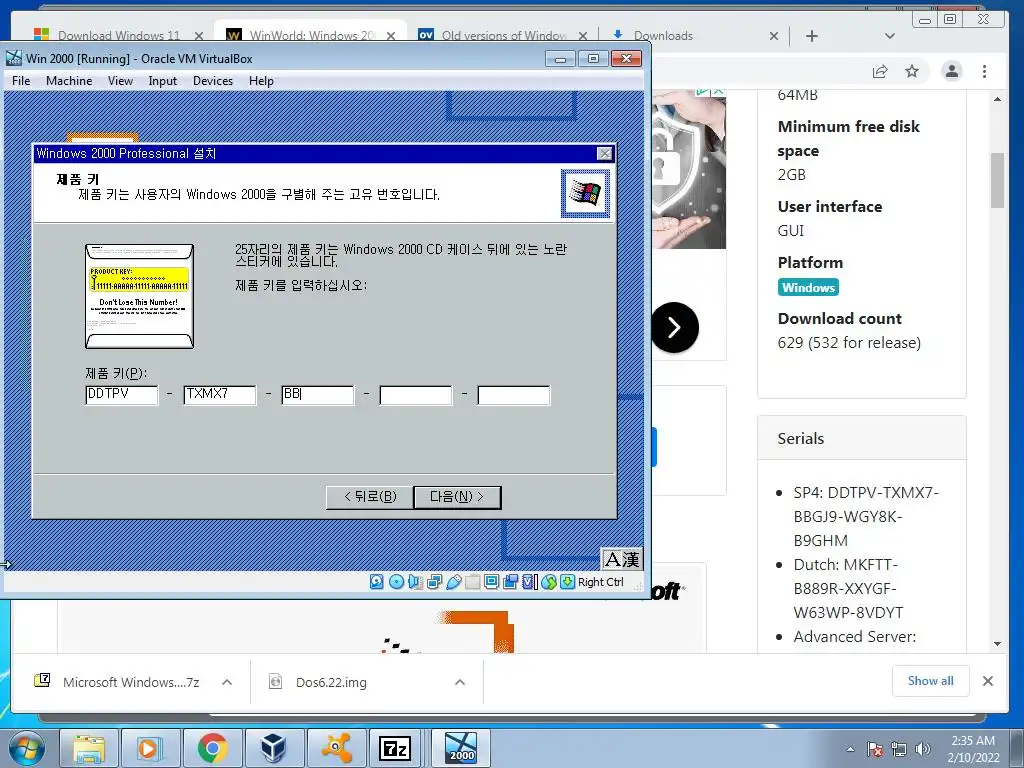This screenshot has width=1024, height=768.
Task: Open Chrome three-dot menu
Action: (984, 71)
